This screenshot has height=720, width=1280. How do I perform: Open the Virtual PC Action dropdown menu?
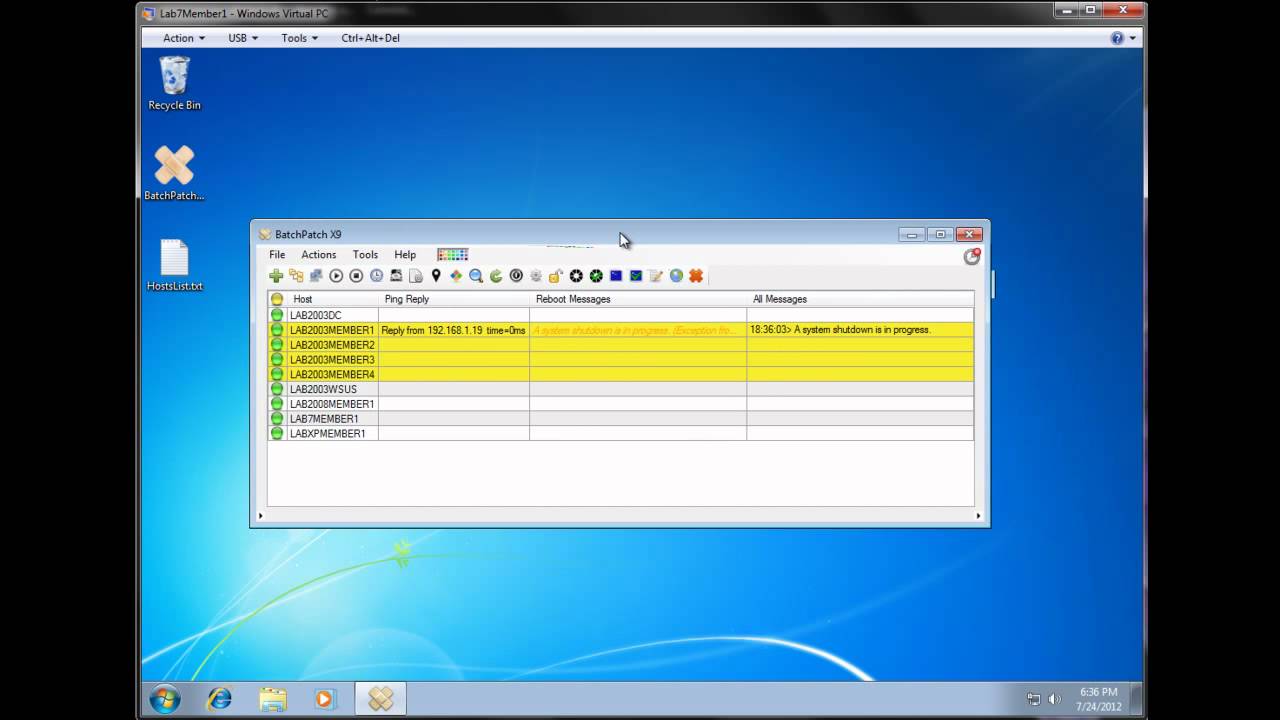coord(184,38)
